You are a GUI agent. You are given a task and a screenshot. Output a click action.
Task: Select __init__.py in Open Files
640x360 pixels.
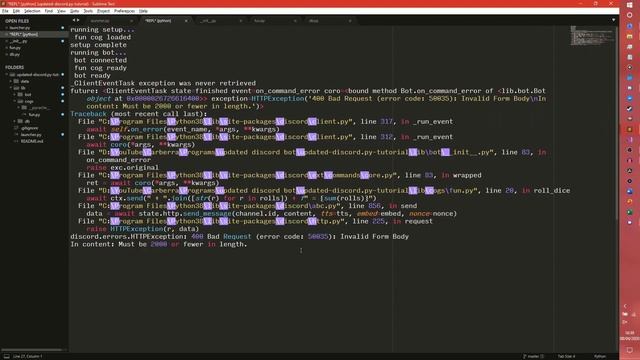(34, 41)
